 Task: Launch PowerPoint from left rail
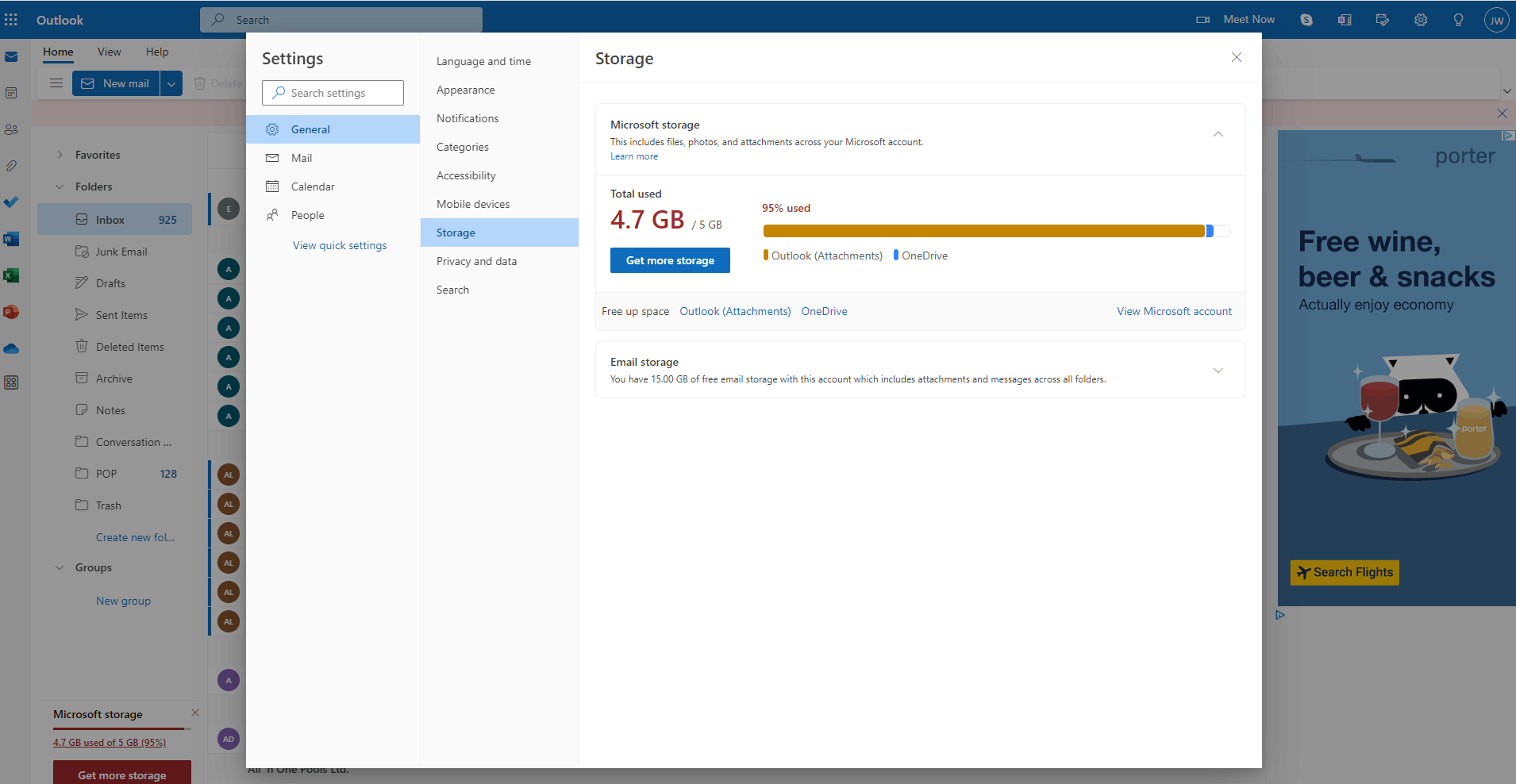[11, 312]
